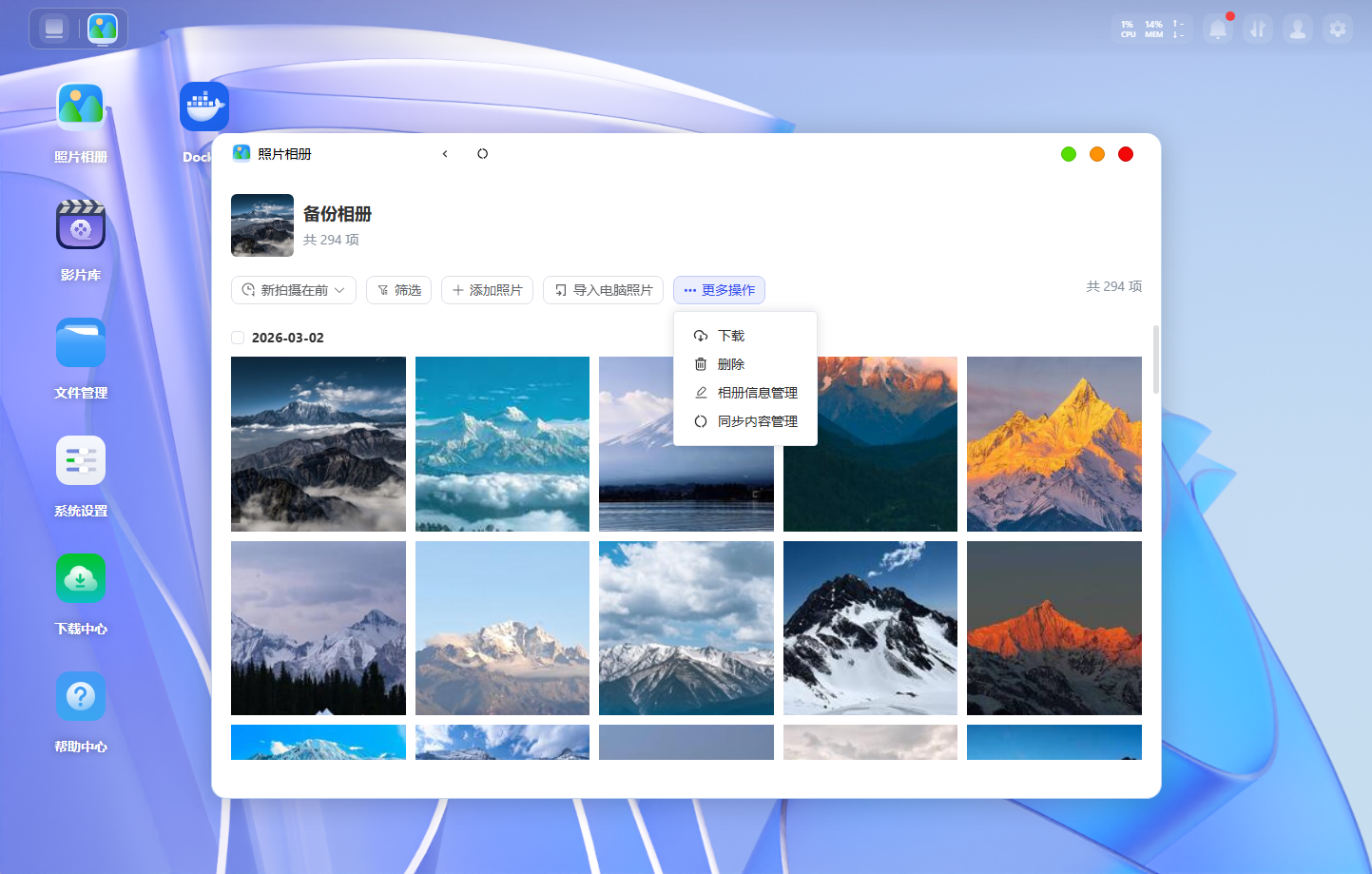Launch the Docker desktop icon
The image size is (1372, 874).
(204, 107)
